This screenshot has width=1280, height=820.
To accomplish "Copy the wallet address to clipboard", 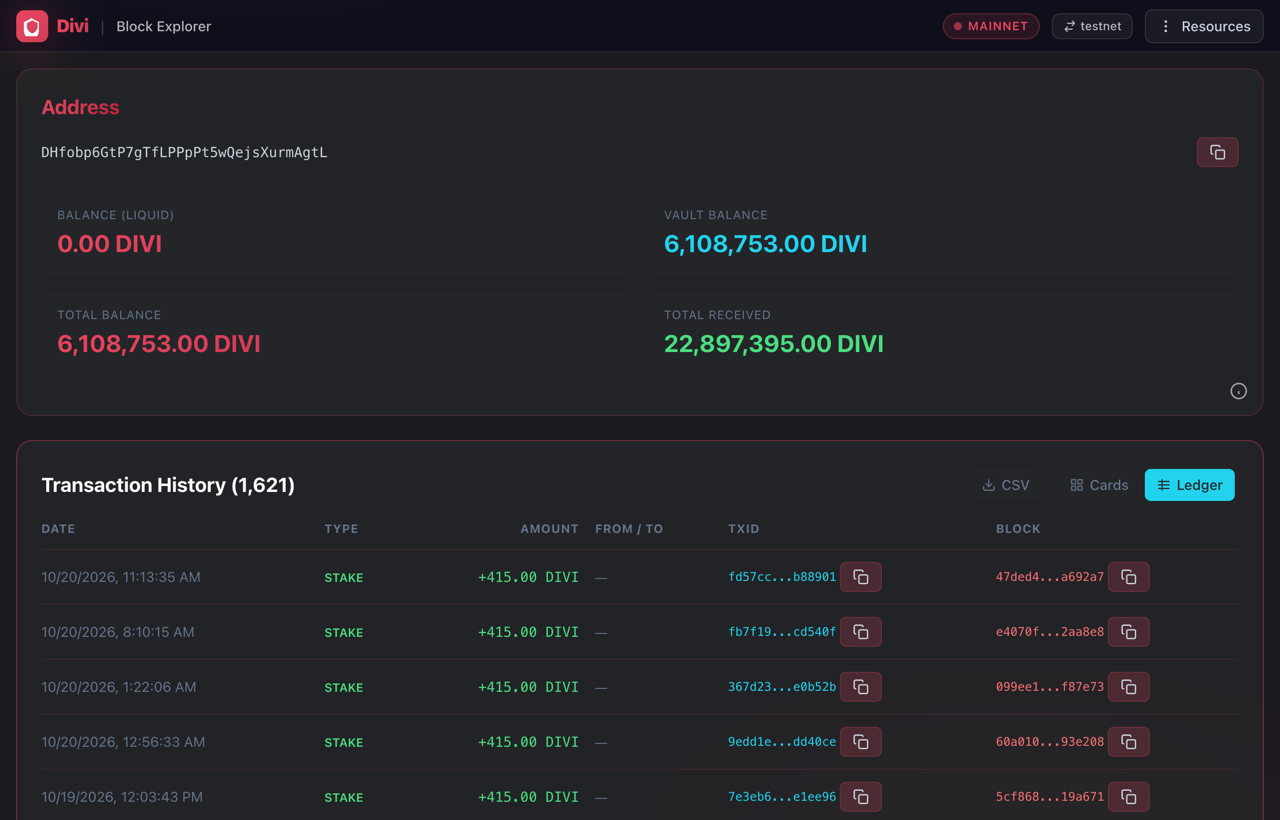I will [x=1217, y=152].
